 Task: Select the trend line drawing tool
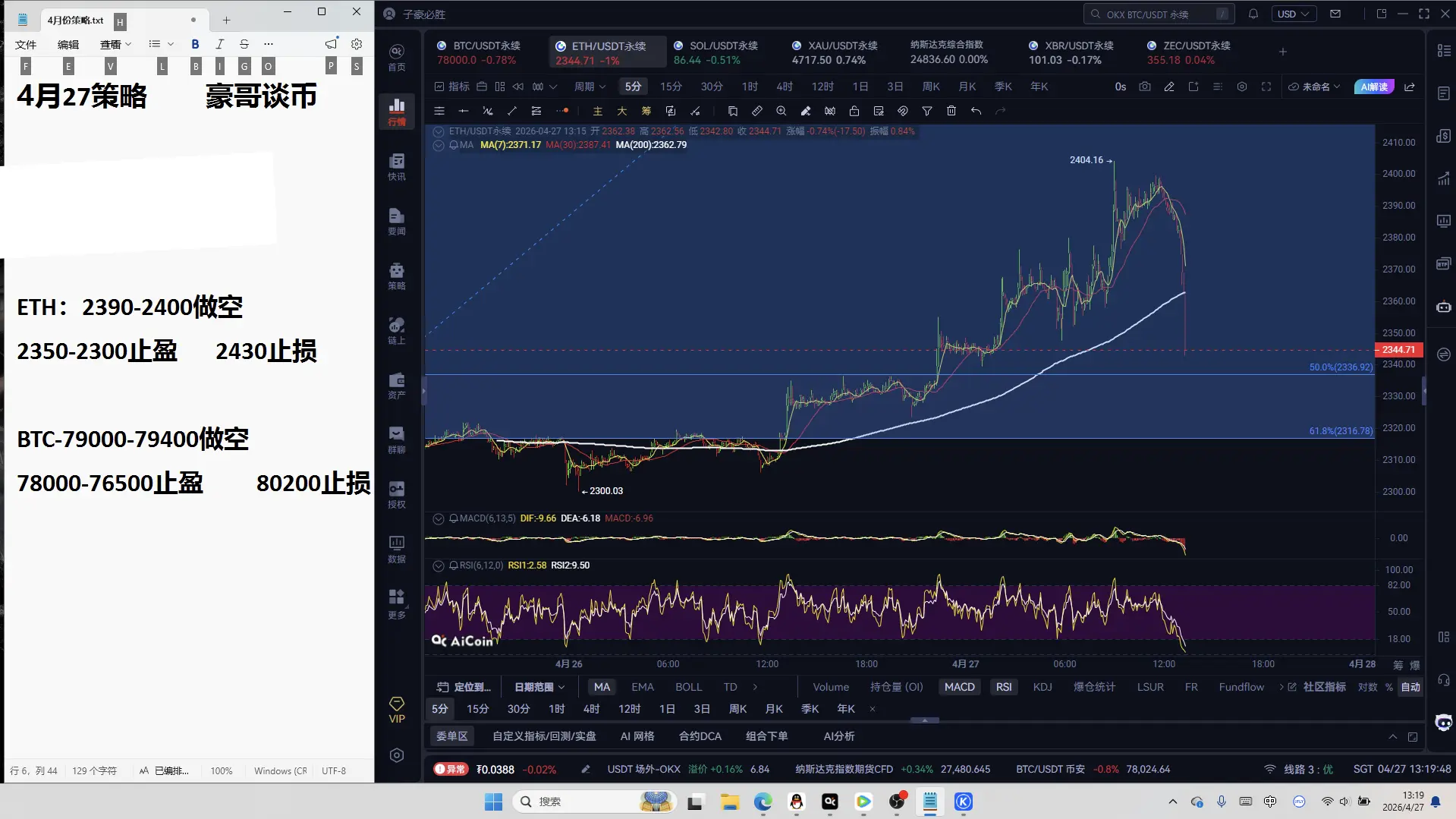pos(512,111)
